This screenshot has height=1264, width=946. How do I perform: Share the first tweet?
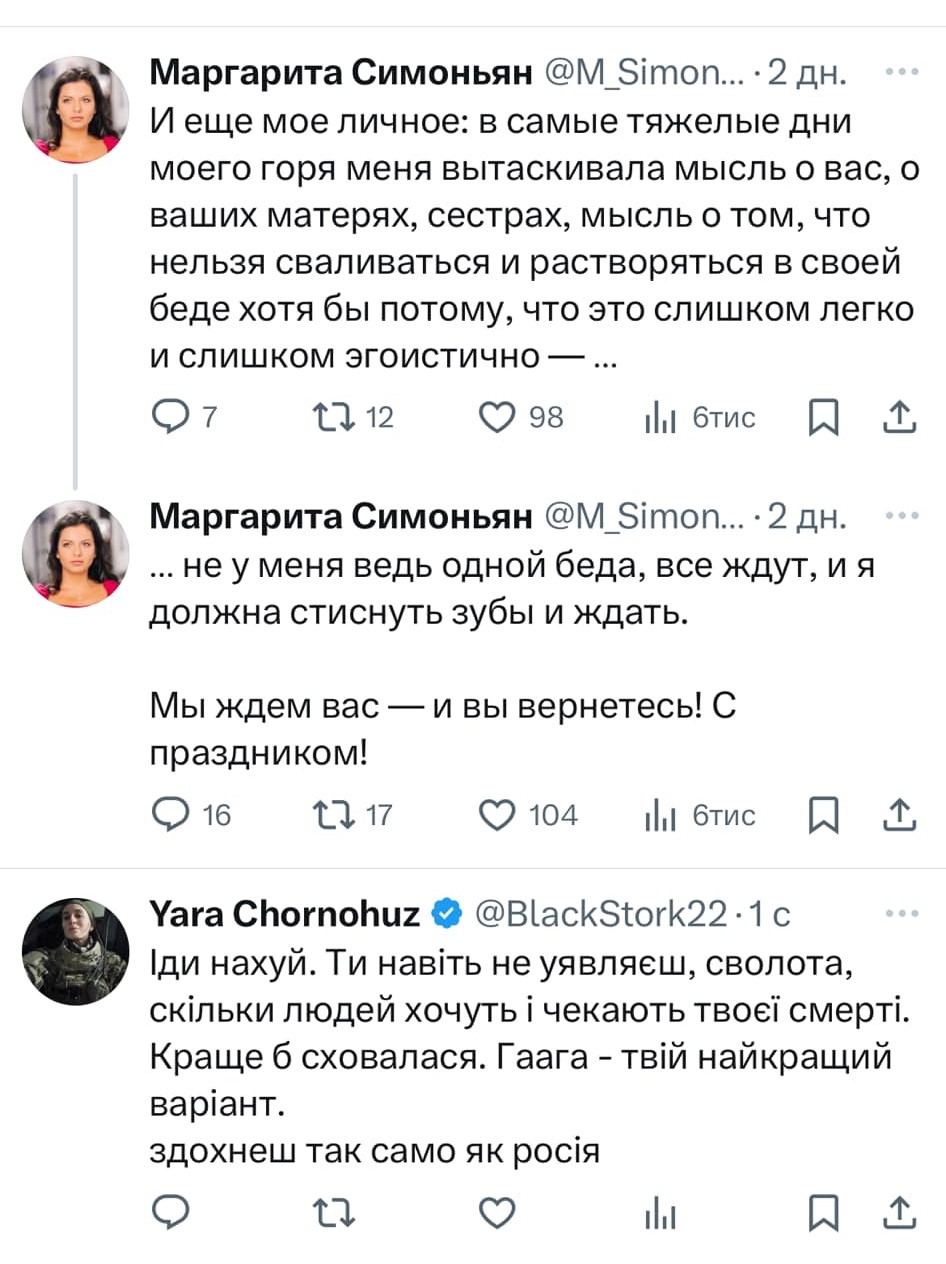click(899, 416)
